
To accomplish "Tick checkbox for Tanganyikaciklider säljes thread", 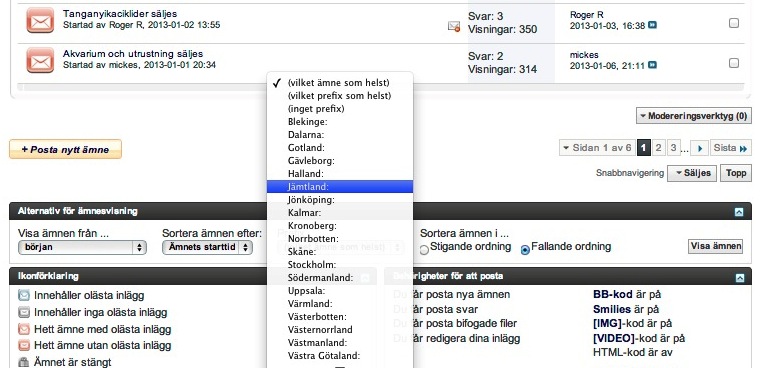I will pyautogui.click(x=734, y=23).
